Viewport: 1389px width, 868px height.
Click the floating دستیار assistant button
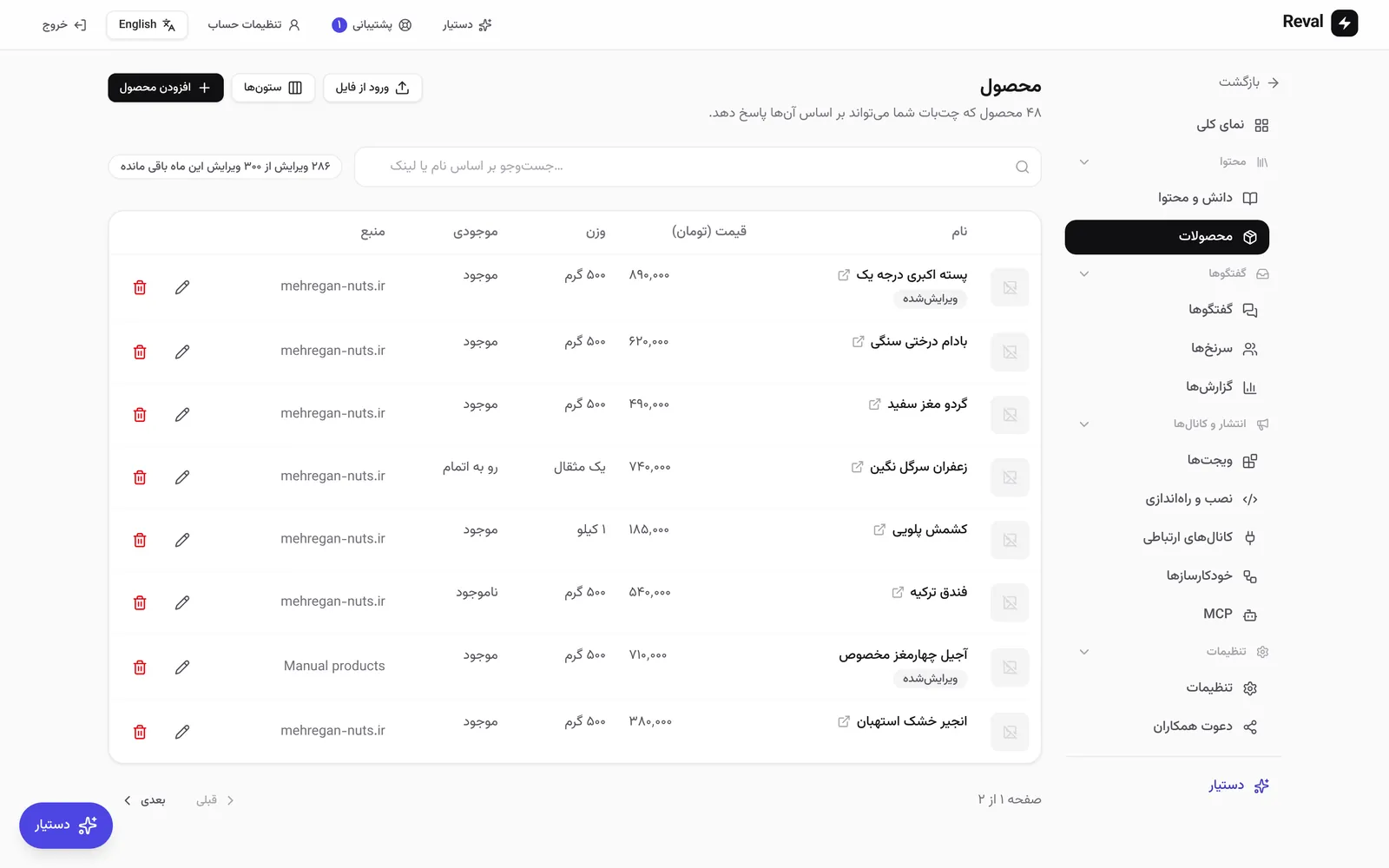click(x=66, y=825)
